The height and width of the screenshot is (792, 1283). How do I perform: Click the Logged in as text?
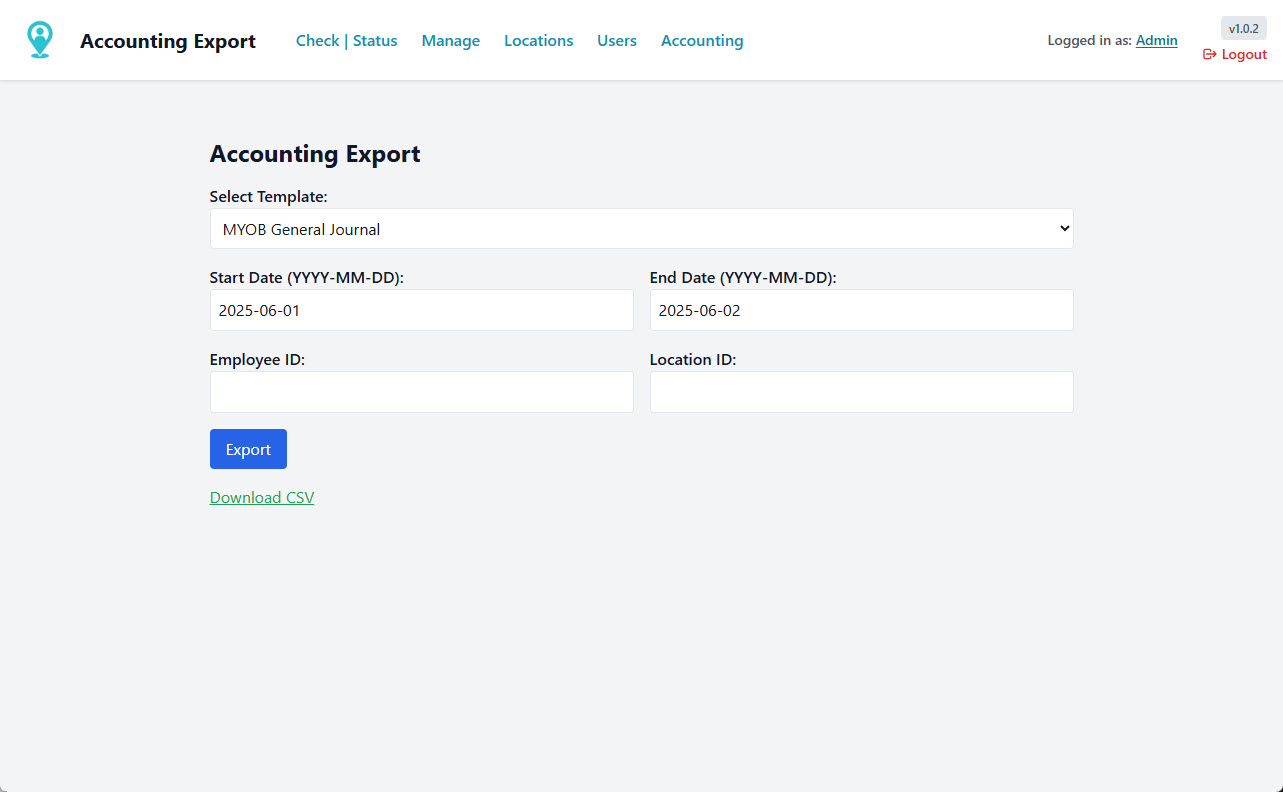(x=1089, y=41)
